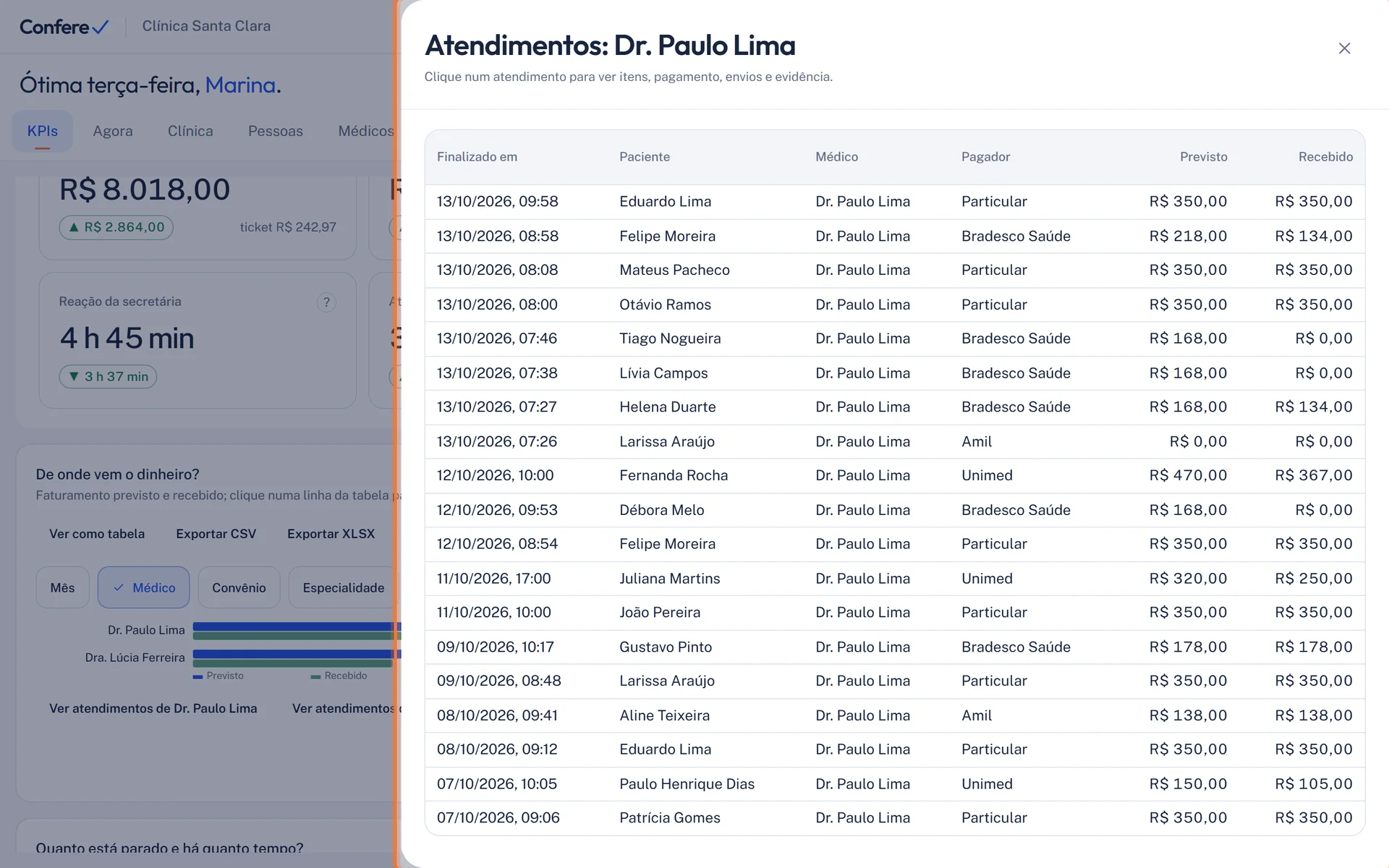The width and height of the screenshot is (1389, 868).
Task: Open the Médicos tab
Action: [365, 131]
